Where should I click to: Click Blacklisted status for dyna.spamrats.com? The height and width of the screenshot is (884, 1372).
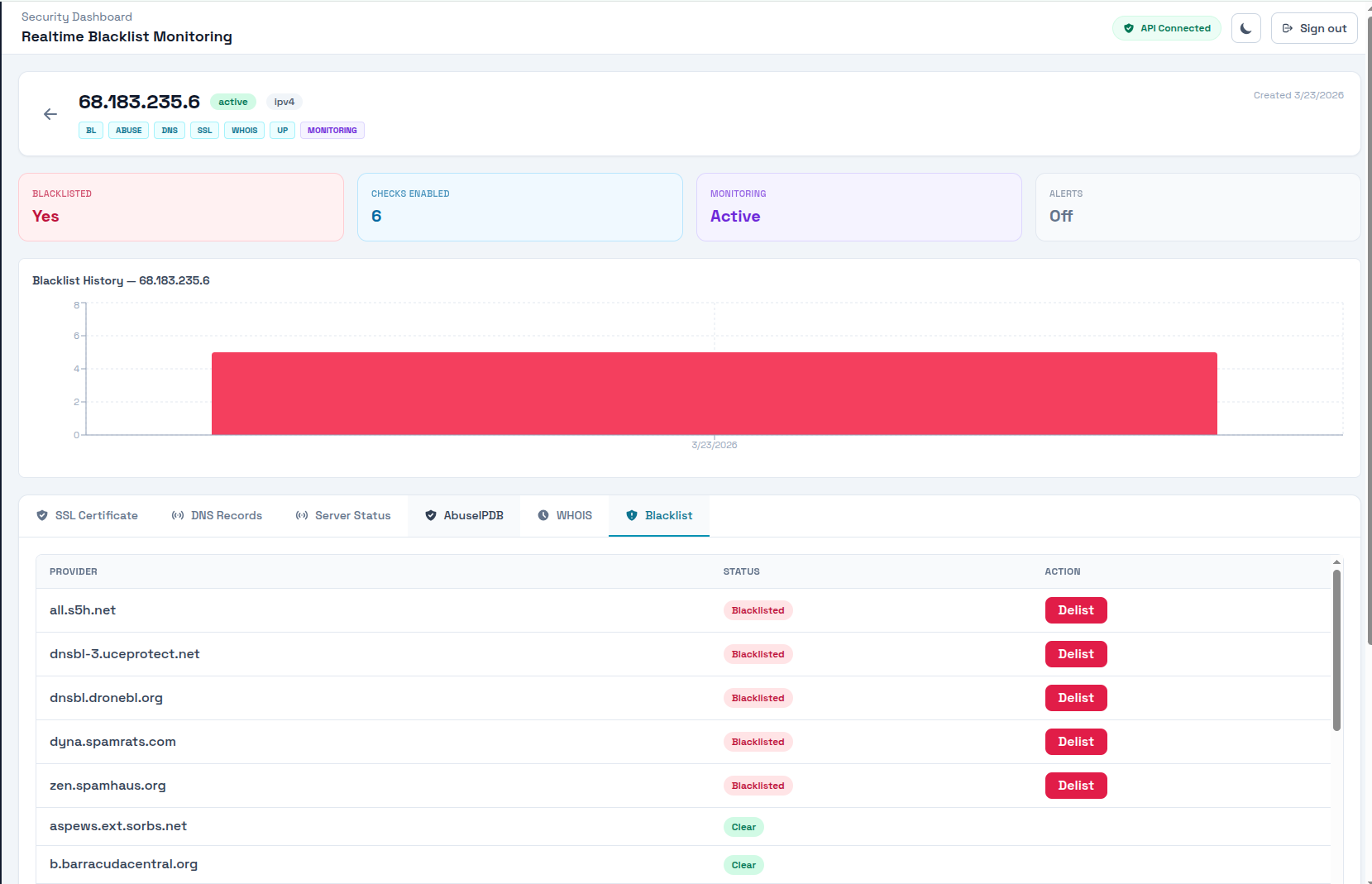pos(758,742)
